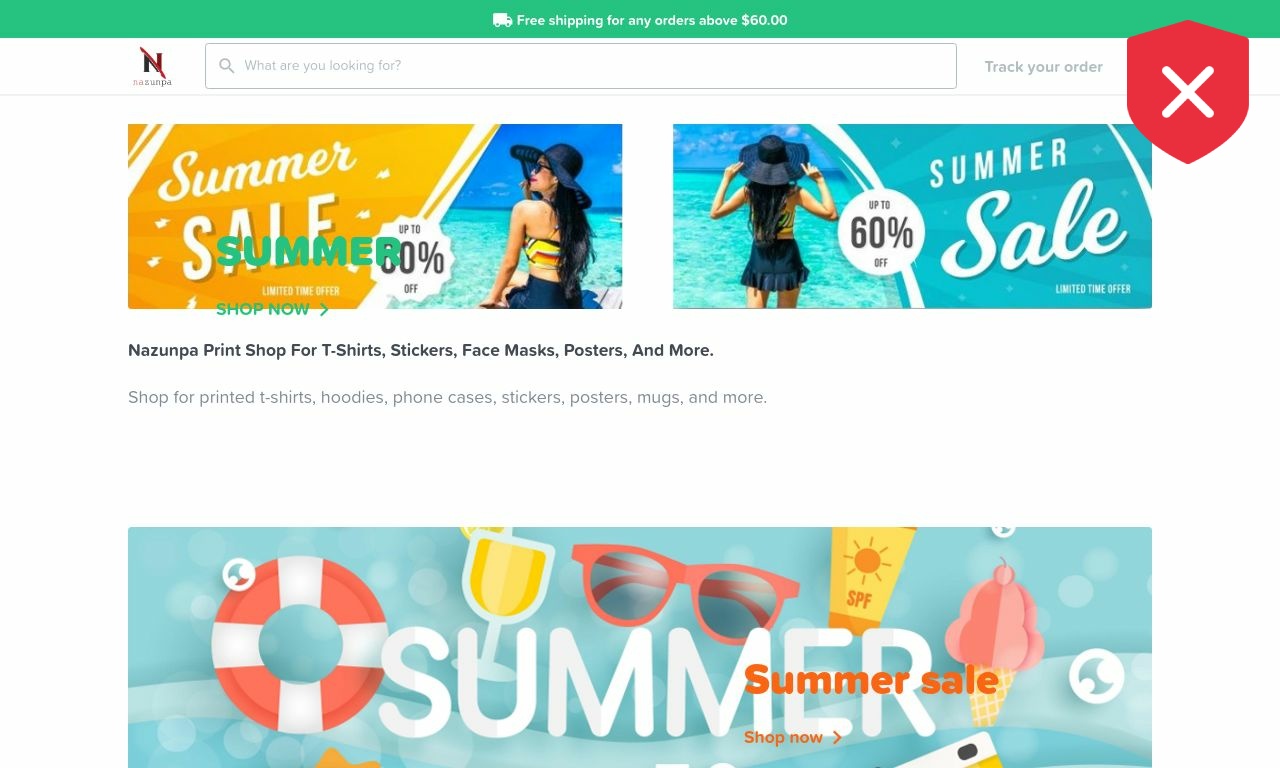Click the green chevron beside SHOP NOW
1280x768 pixels.
click(x=324, y=310)
